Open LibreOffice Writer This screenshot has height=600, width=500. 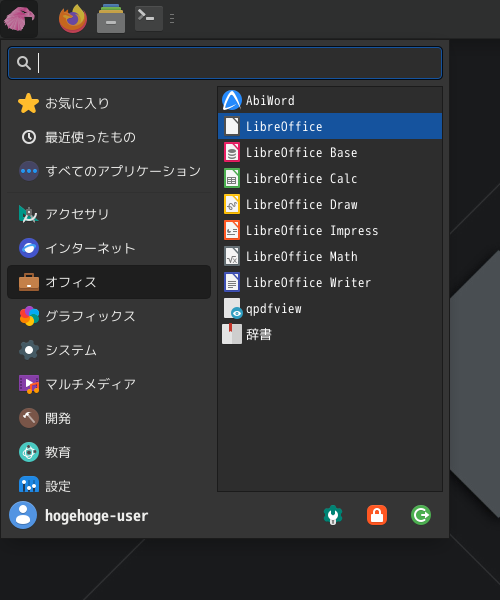(330, 282)
